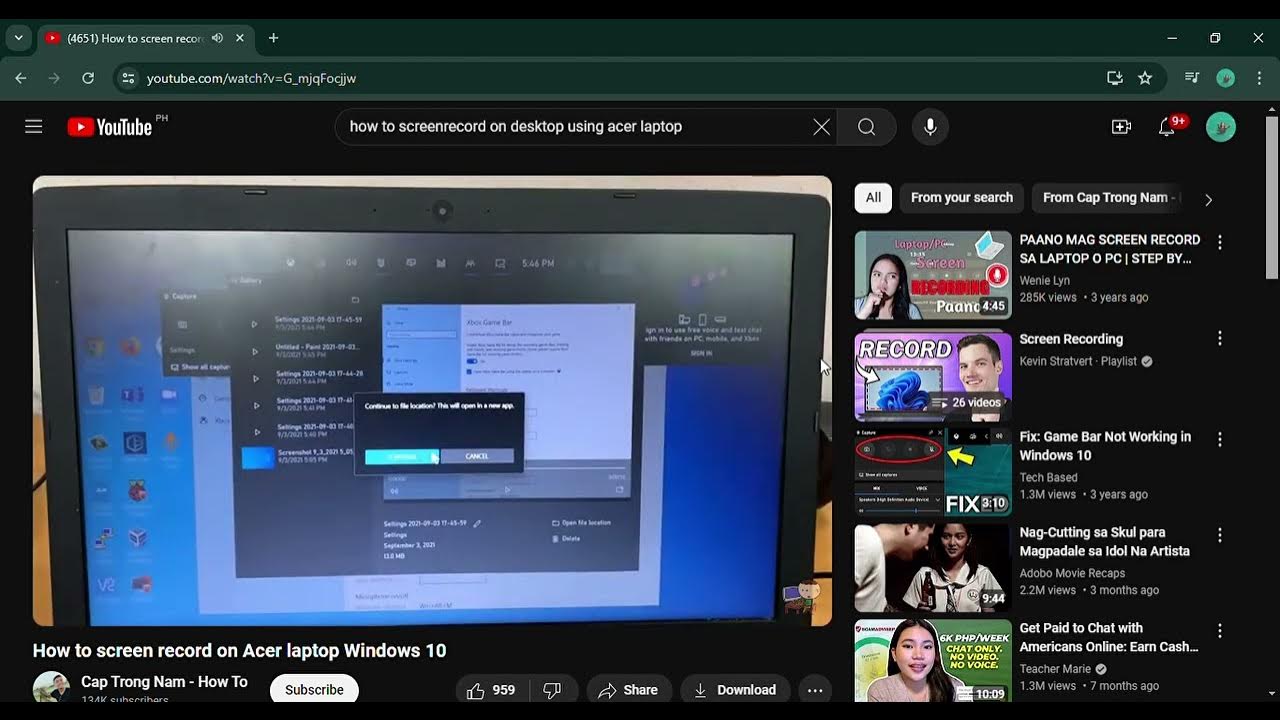The image size is (1280, 720).
Task: Select the From your search chip
Action: tap(962, 198)
